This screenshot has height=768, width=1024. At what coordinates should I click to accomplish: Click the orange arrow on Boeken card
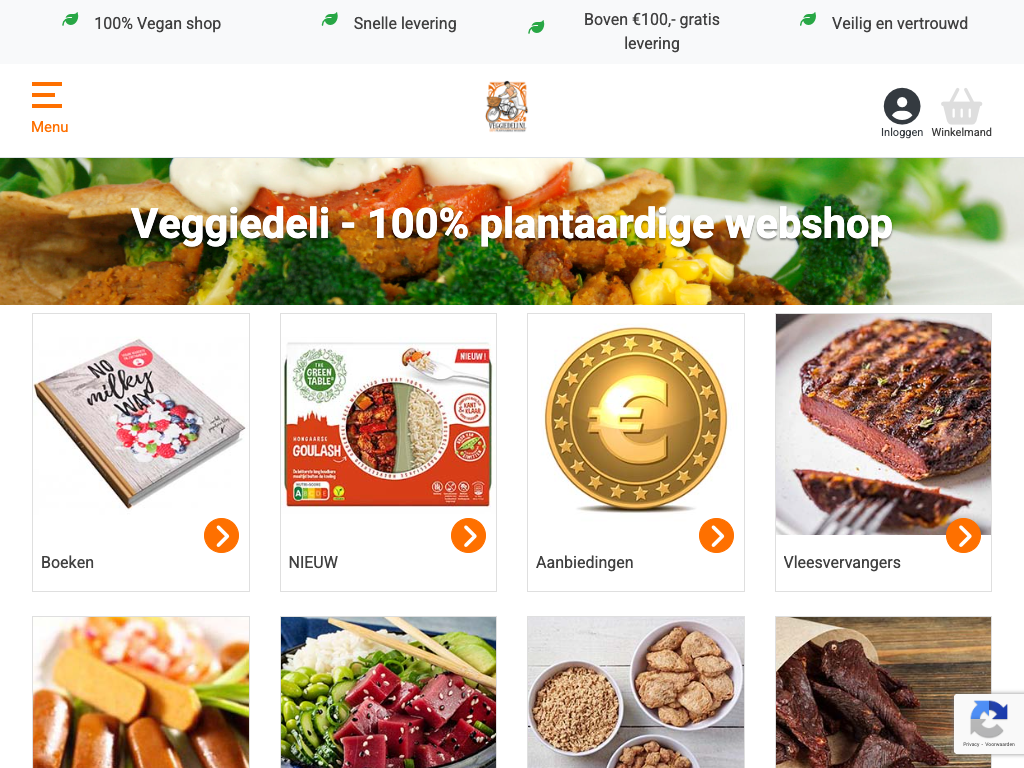(x=221, y=536)
